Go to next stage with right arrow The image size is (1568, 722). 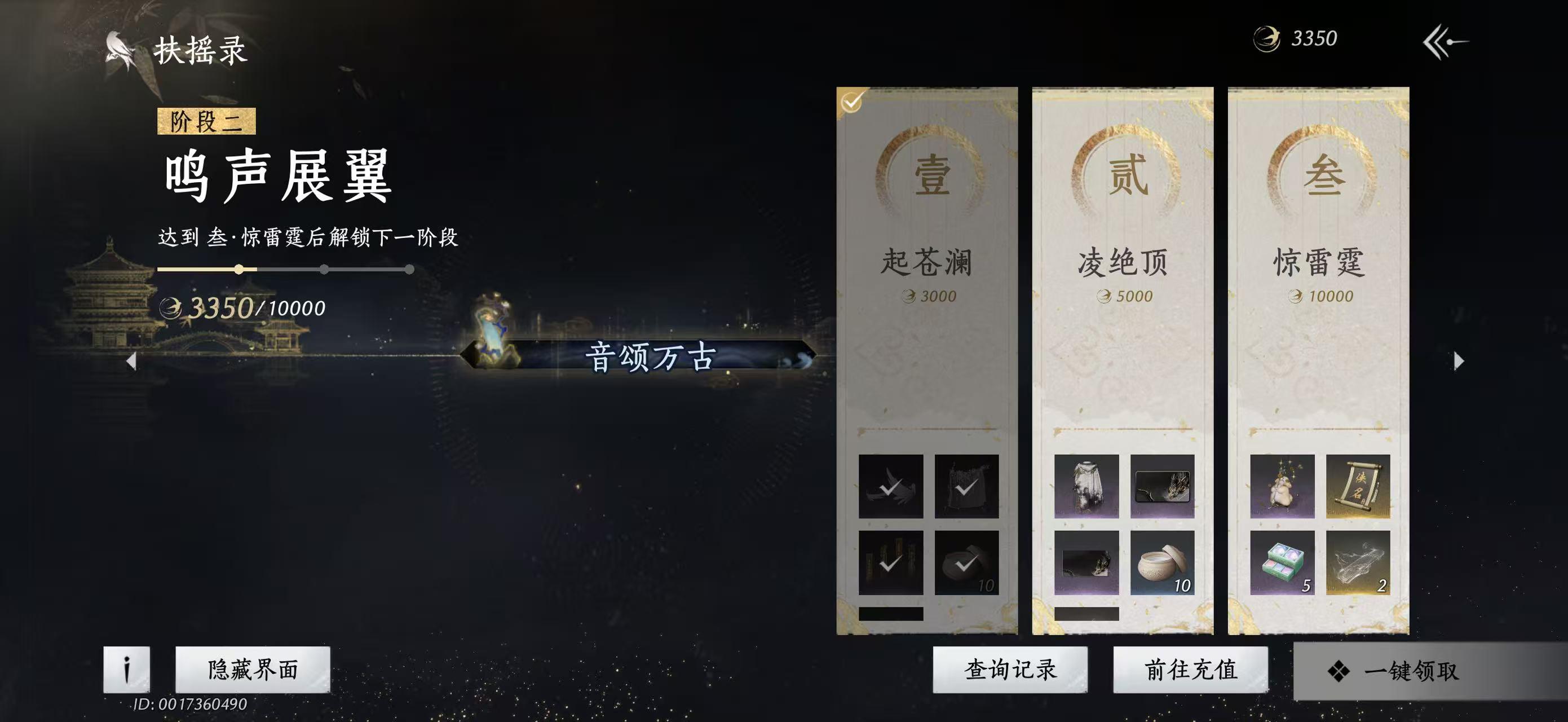[1459, 361]
